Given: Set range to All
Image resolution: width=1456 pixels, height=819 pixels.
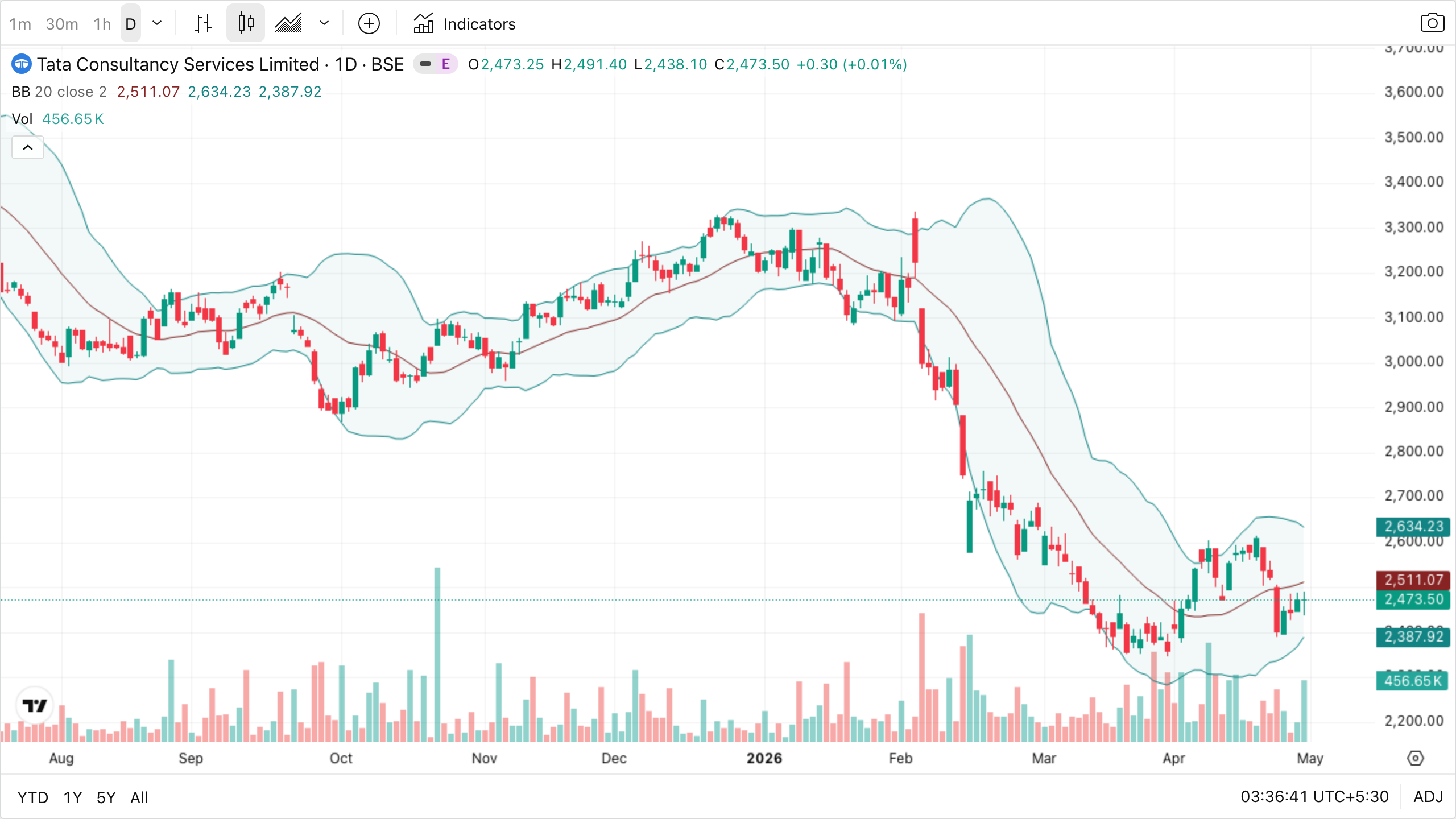Looking at the screenshot, I should click(139, 797).
